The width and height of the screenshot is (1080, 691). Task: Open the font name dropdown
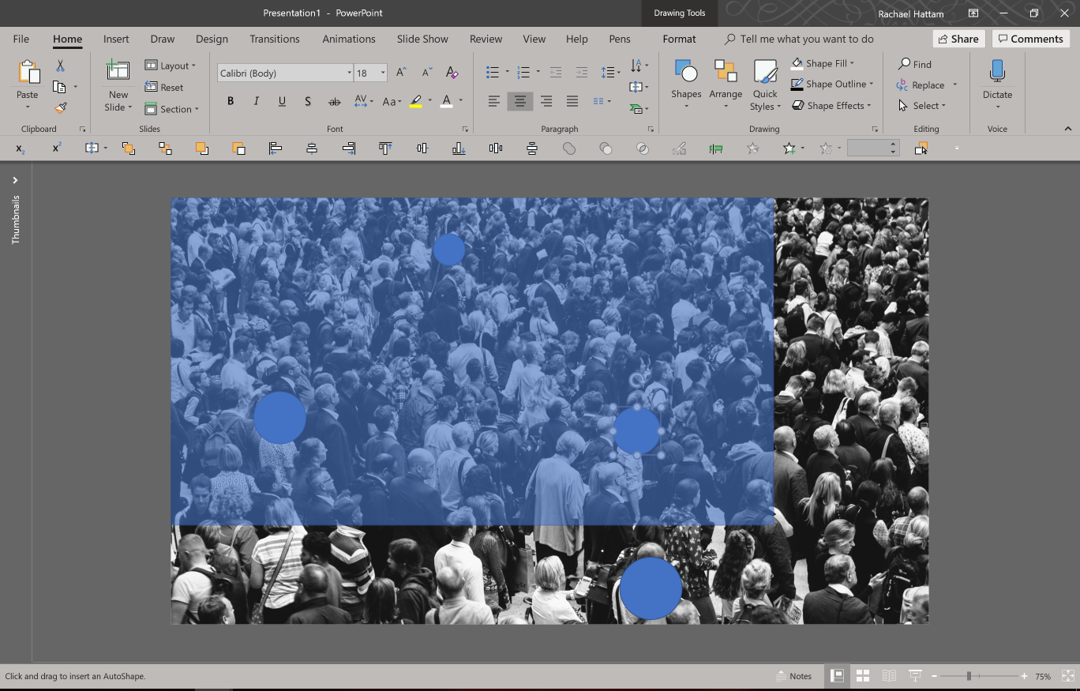pyautogui.click(x=349, y=72)
